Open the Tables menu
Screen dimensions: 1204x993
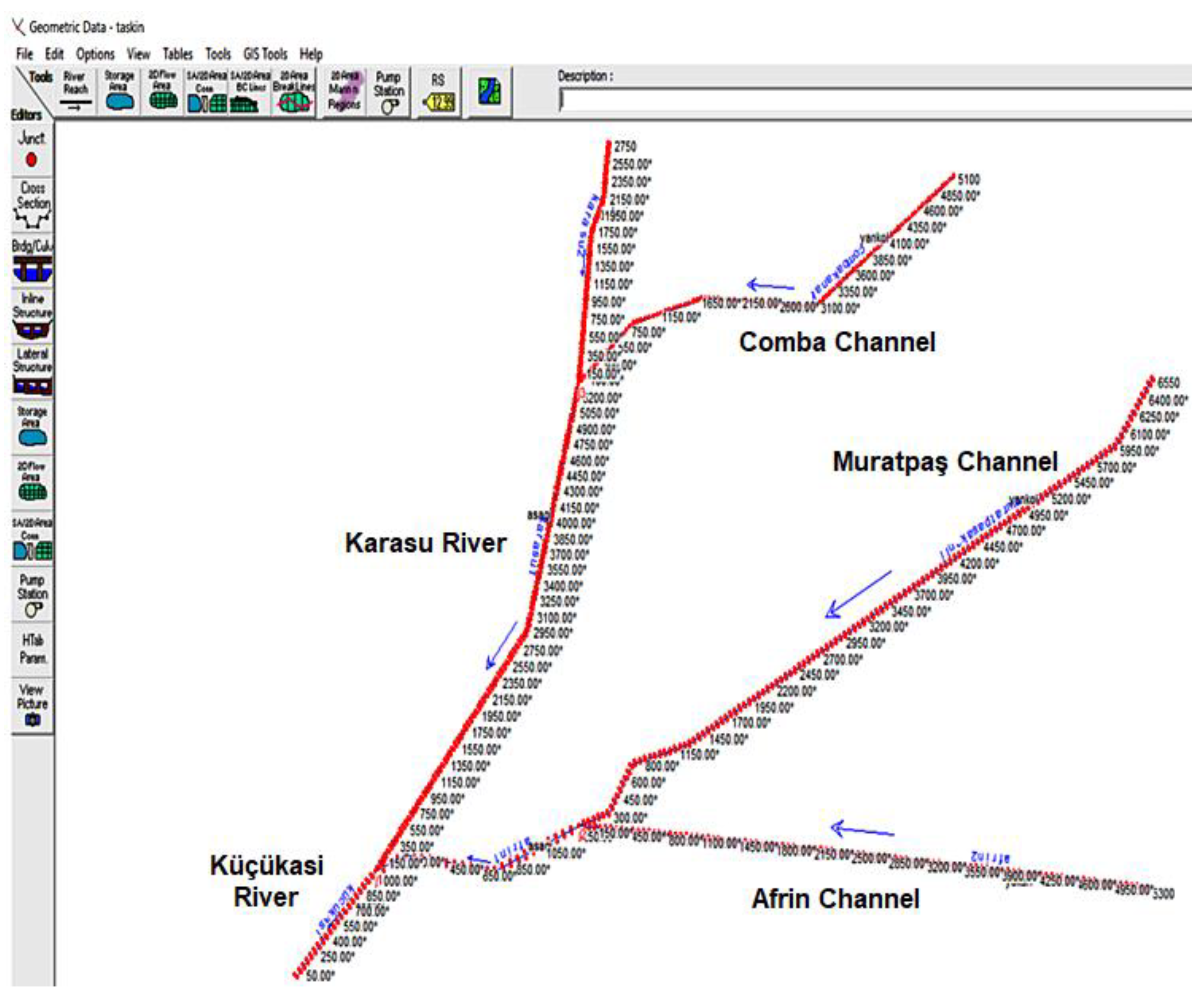[177, 54]
